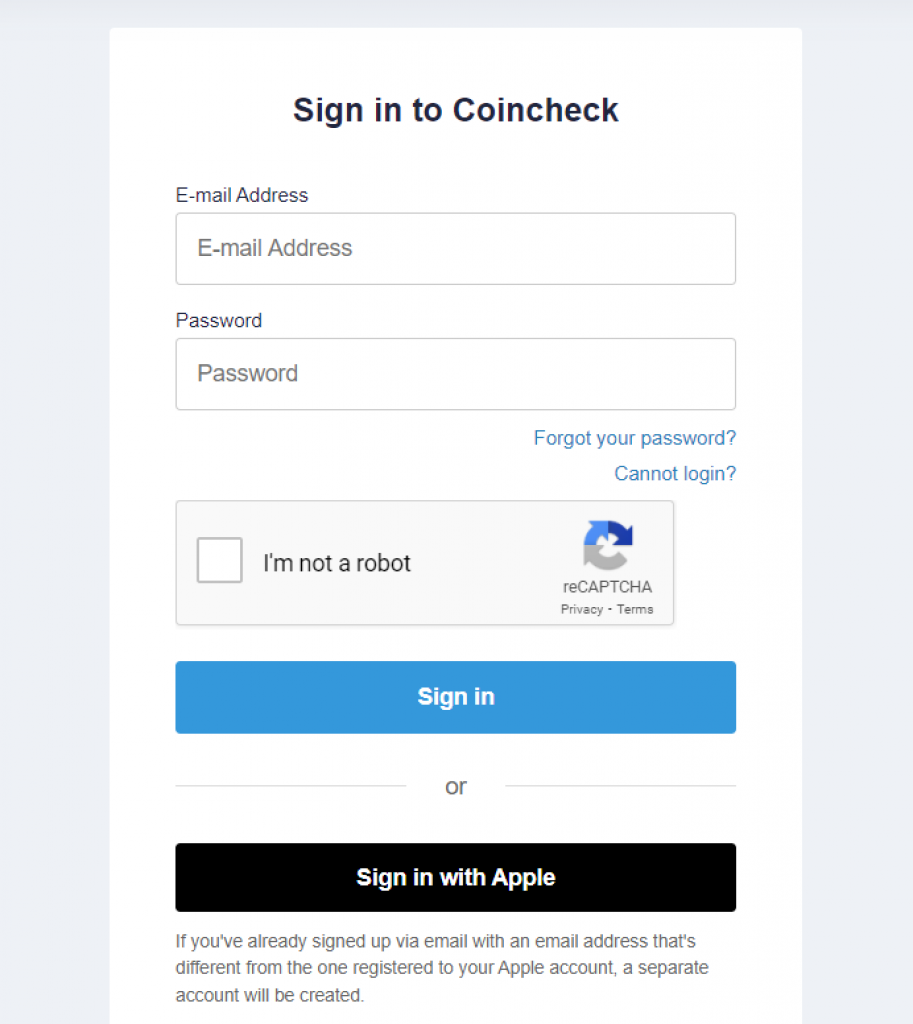Click the reCAPTCHA wordmark under the logo
Viewport: 913px width, 1024px height.
[x=607, y=586]
